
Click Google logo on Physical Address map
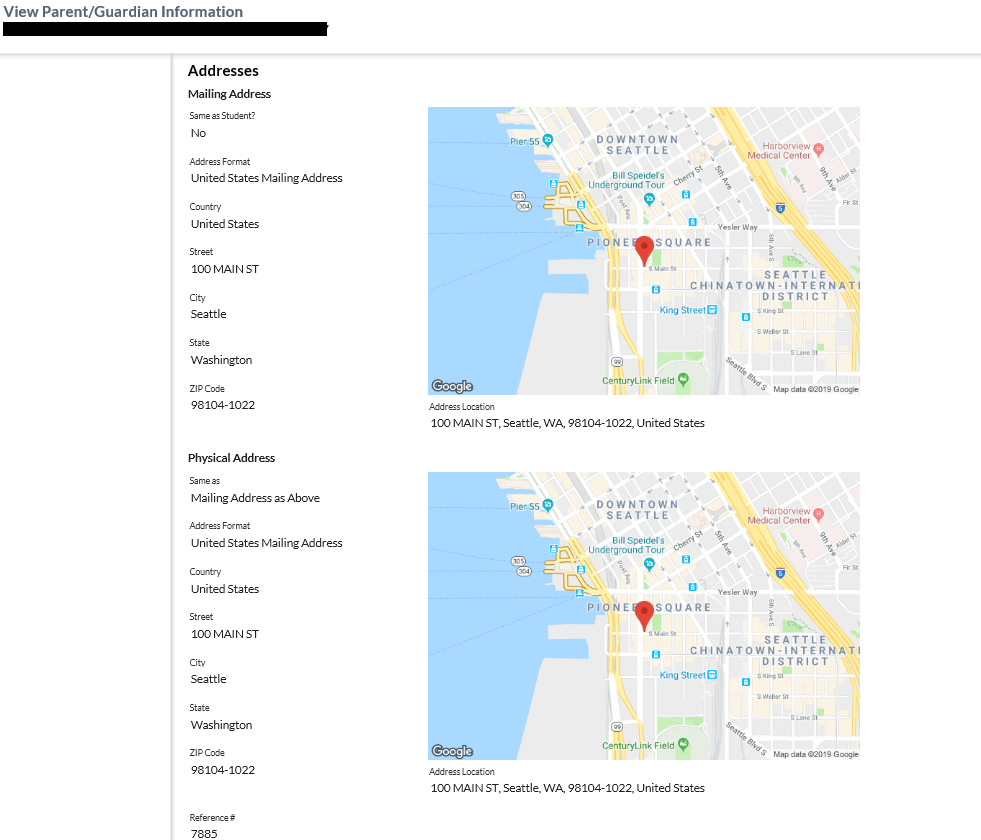(452, 751)
